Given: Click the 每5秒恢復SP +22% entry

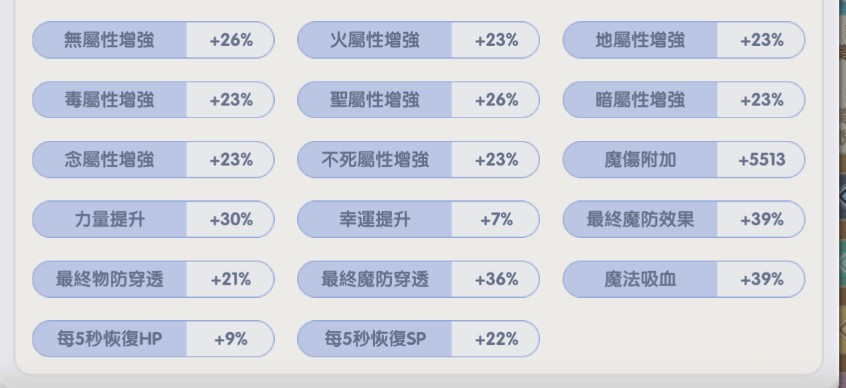Looking at the screenshot, I should pyautogui.click(x=418, y=339).
